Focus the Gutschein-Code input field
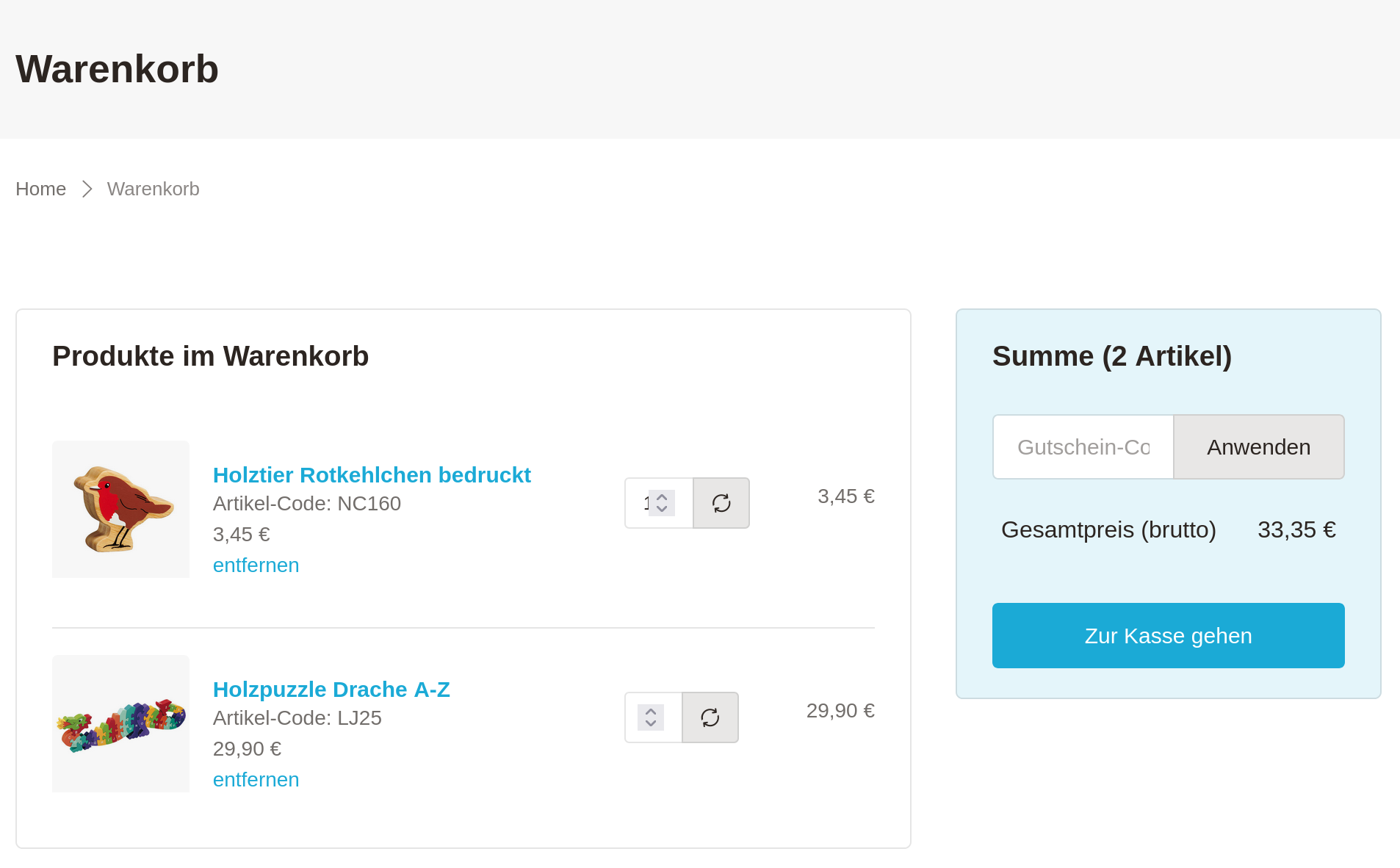The height and width of the screenshot is (868, 1400). [x=1083, y=447]
